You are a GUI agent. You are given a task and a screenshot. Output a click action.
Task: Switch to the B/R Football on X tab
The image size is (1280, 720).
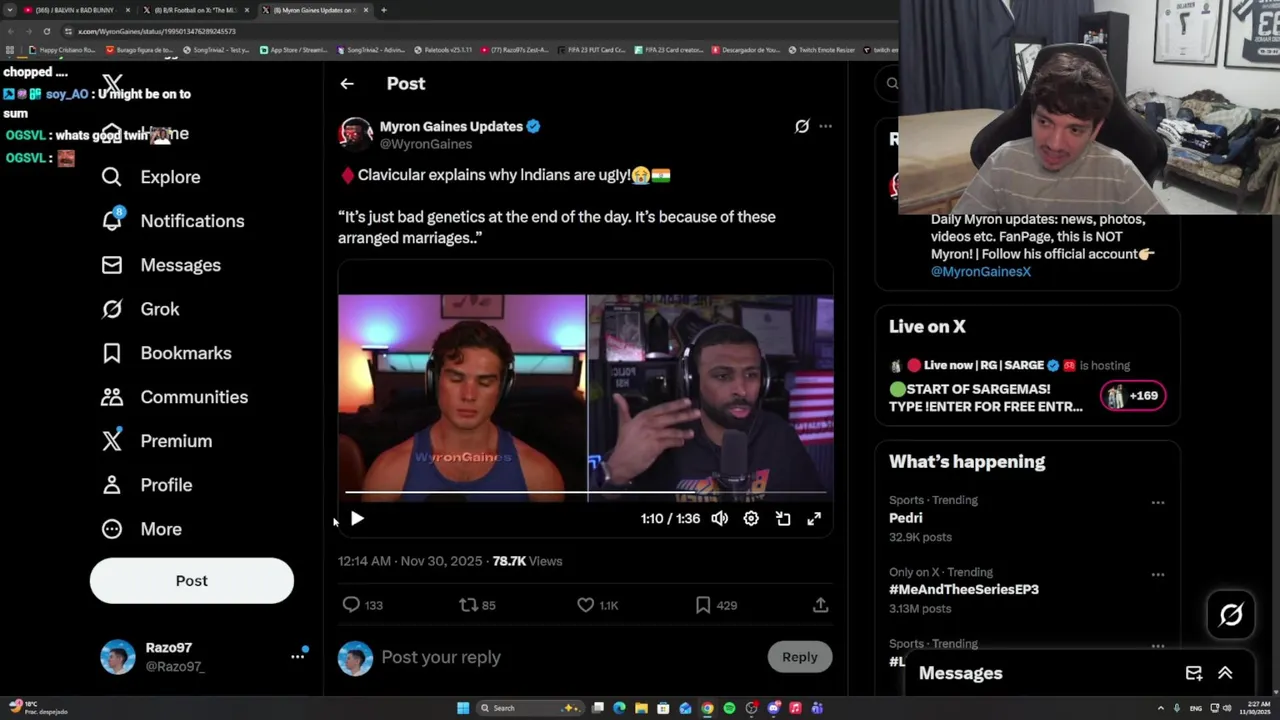point(196,10)
